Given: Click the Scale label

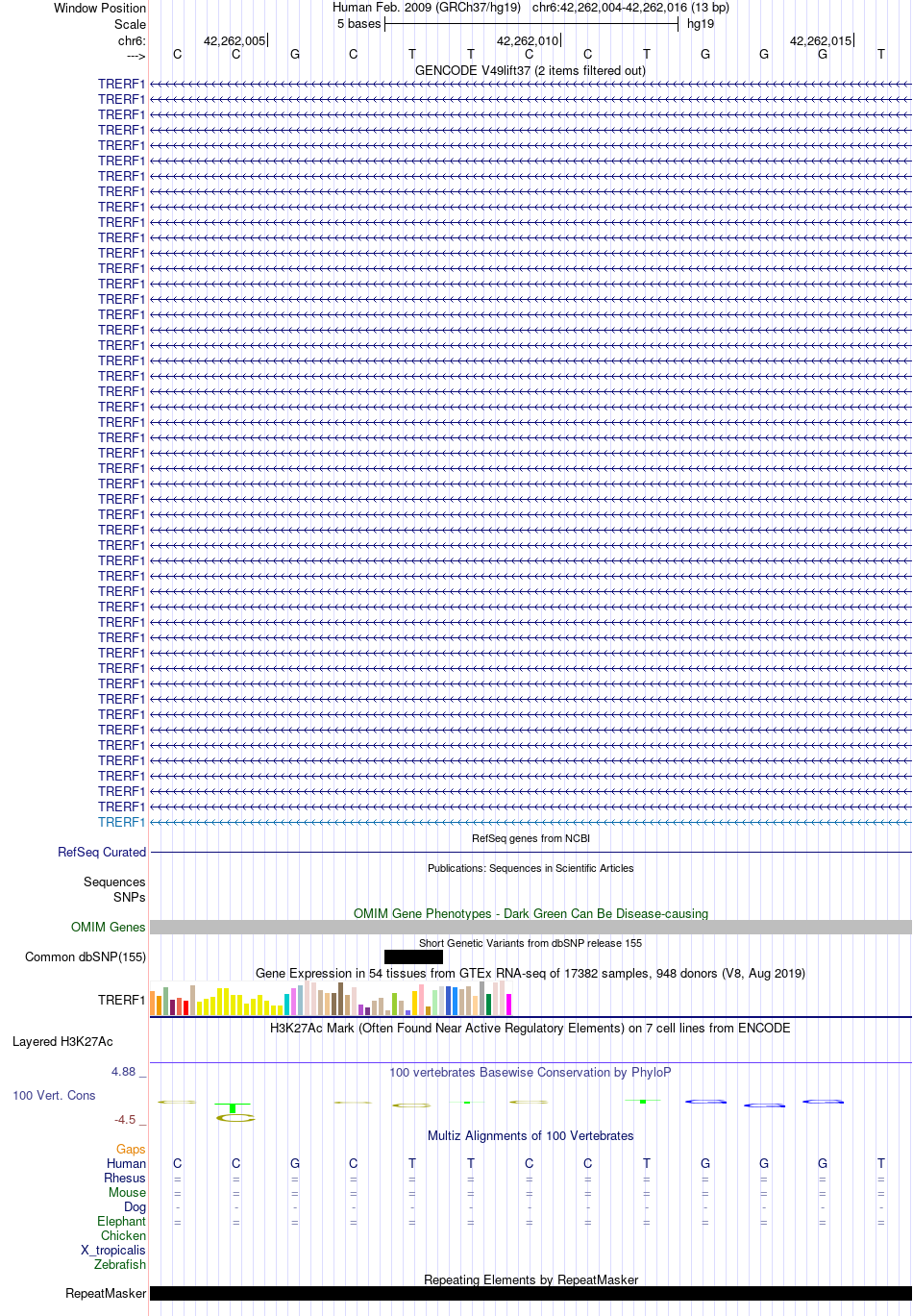Looking at the screenshot, I should coord(130,24).
